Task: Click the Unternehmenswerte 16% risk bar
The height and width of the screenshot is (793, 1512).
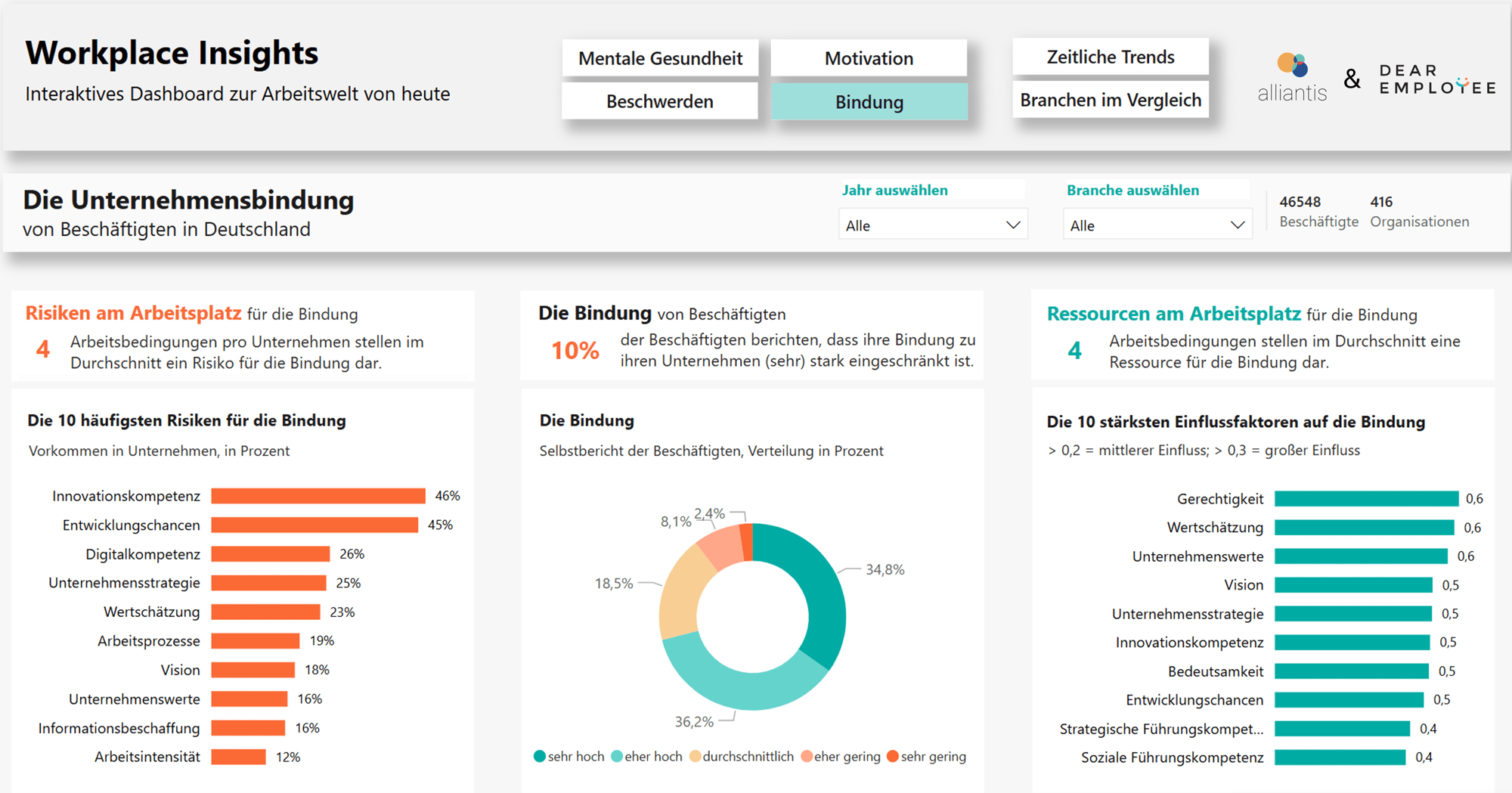Action: 249,699
